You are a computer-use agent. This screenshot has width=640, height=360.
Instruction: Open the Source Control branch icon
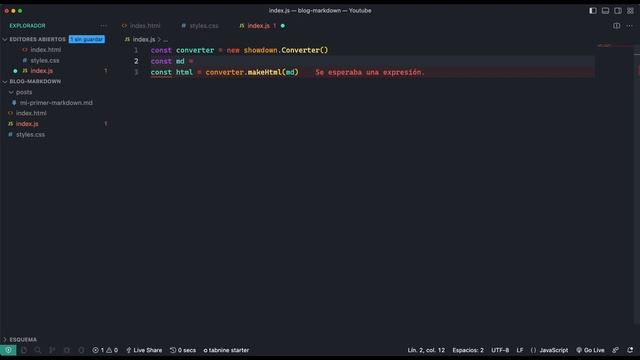(x=52, y=350)
